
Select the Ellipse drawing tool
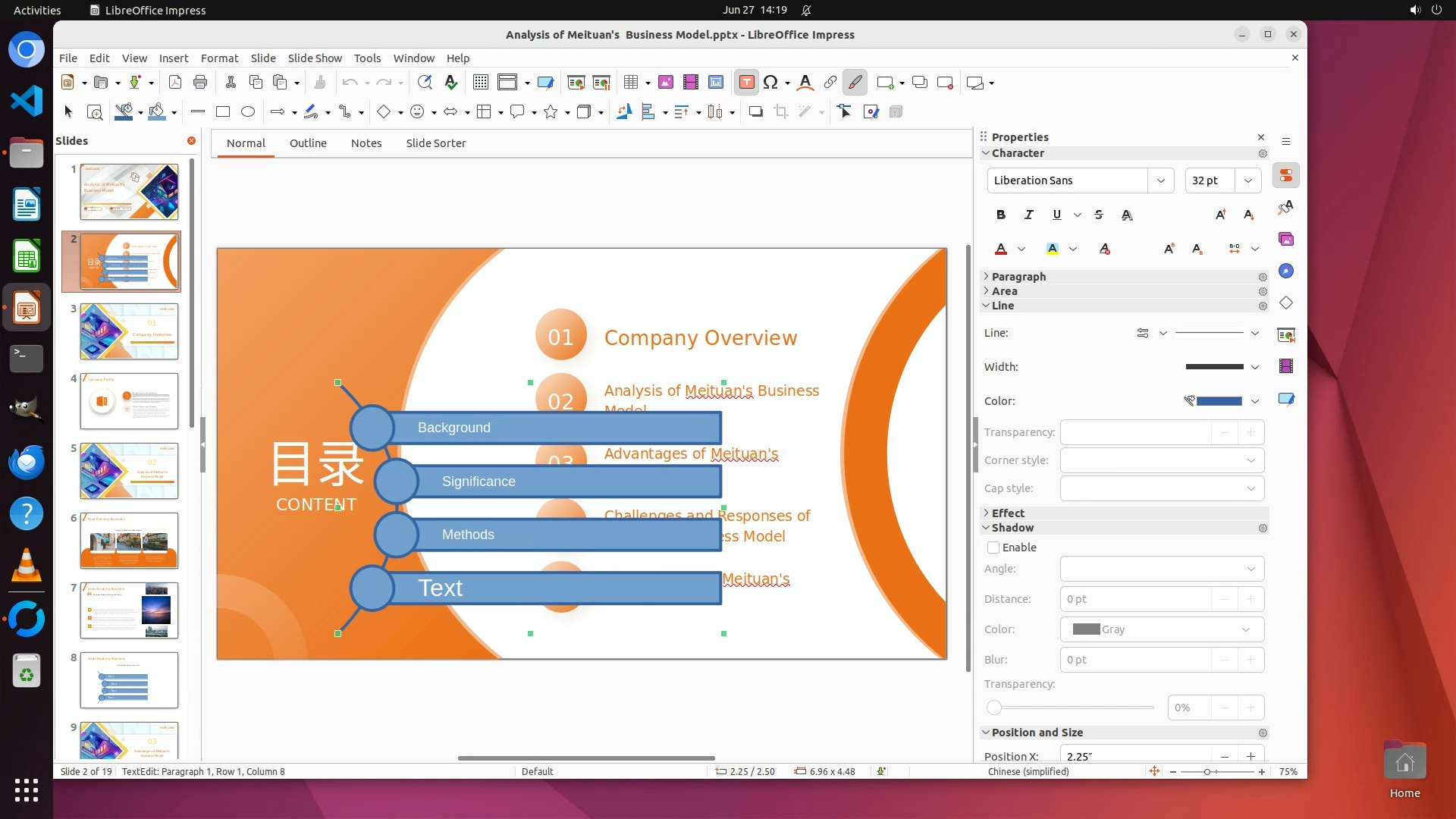tap(248, 112)
